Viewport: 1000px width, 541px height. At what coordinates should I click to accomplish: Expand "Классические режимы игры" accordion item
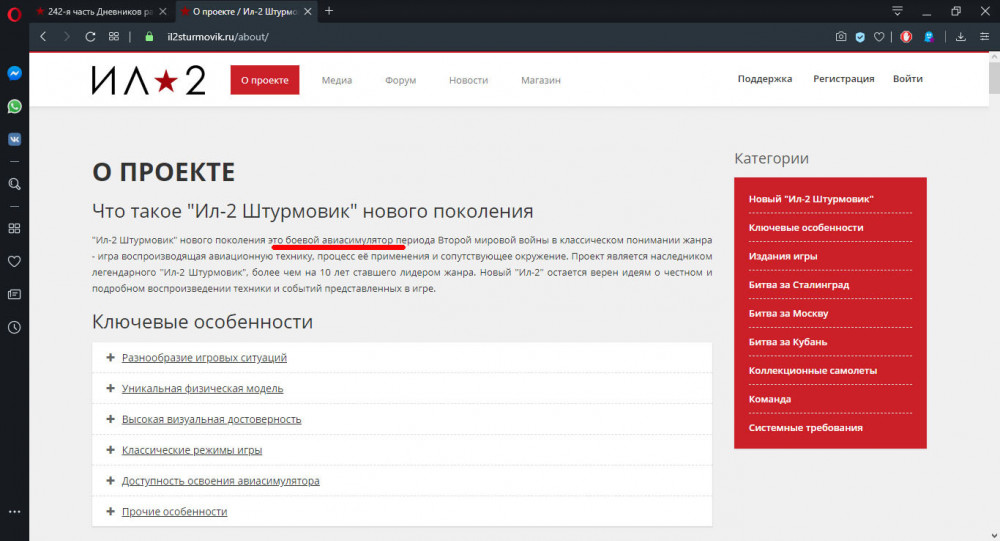[x=192, y=450]
